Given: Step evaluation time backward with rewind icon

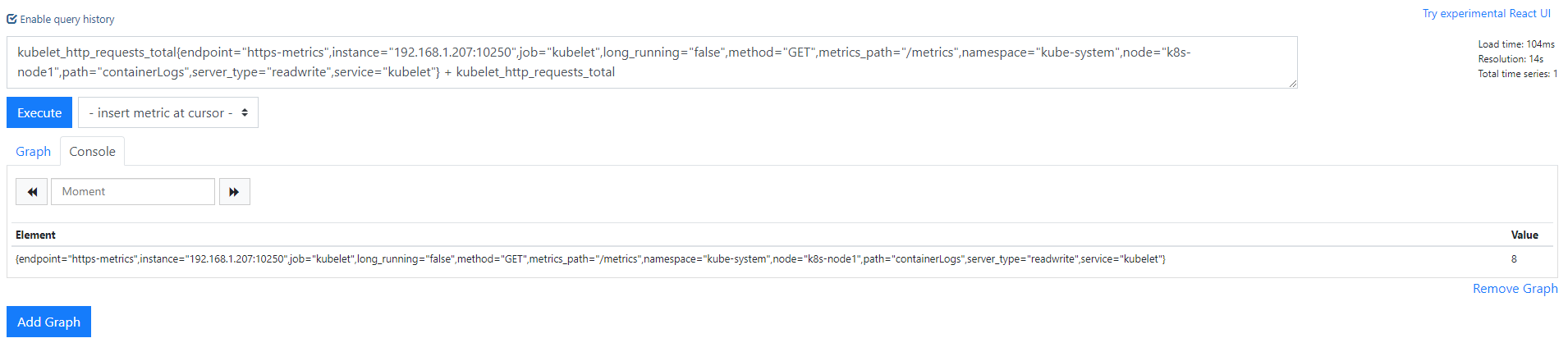Looking at the screenshot, I should (x=32, y=192).
